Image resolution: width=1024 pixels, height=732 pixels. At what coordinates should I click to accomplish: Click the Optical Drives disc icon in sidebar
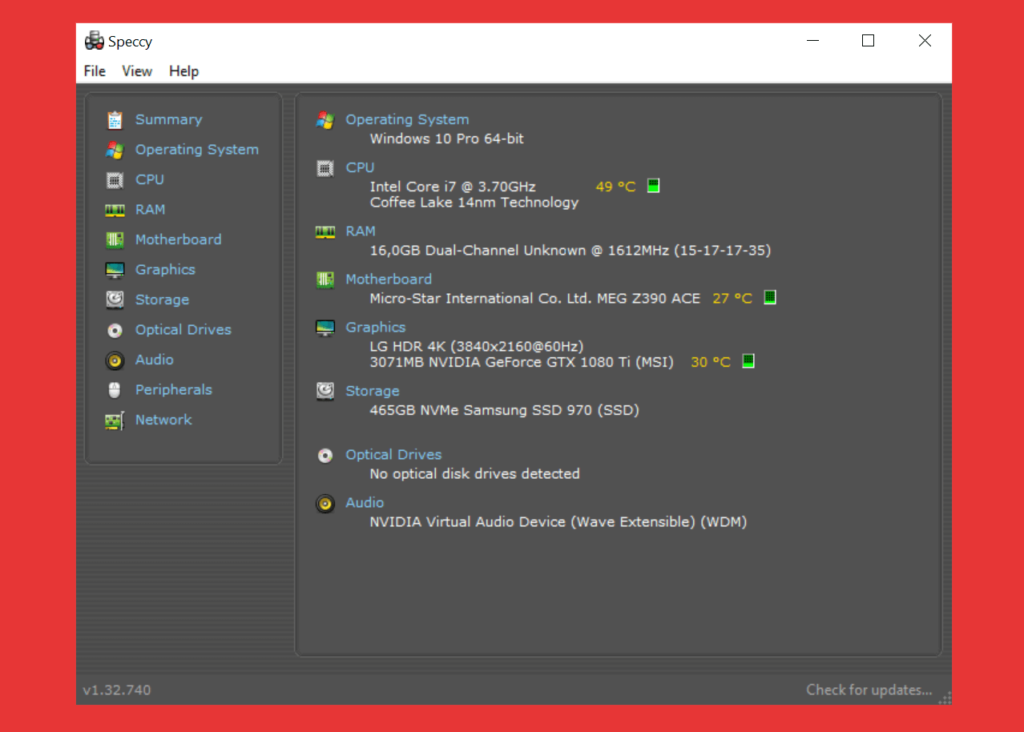point(115,330)
